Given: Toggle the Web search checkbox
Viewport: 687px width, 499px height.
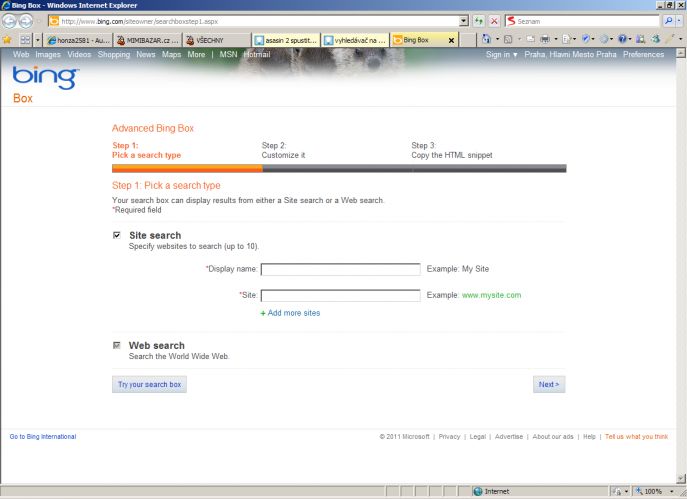Looking at the screenshot, I should pos(117,345).
